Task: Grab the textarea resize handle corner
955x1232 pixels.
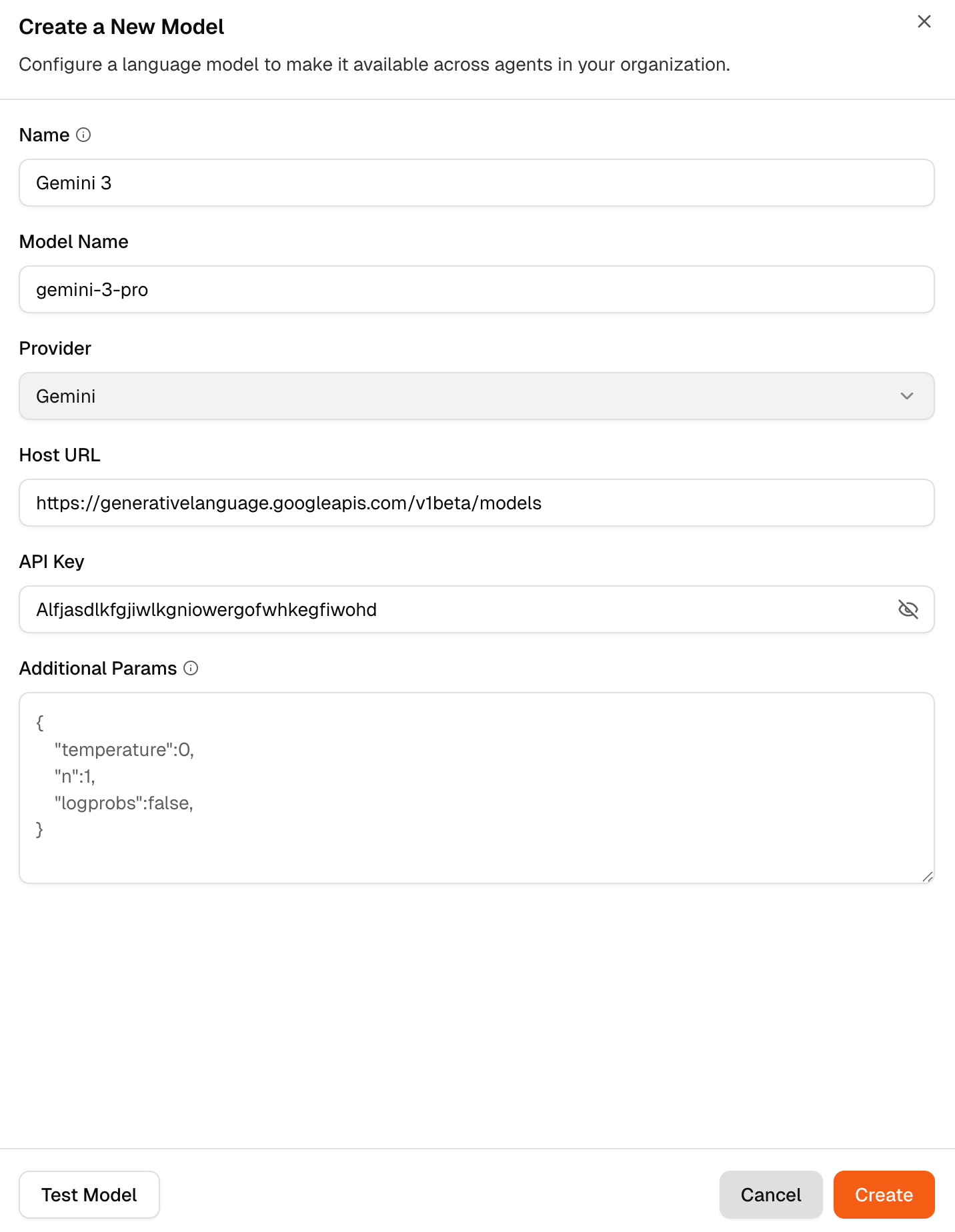Action: click(x=927, y=877)
